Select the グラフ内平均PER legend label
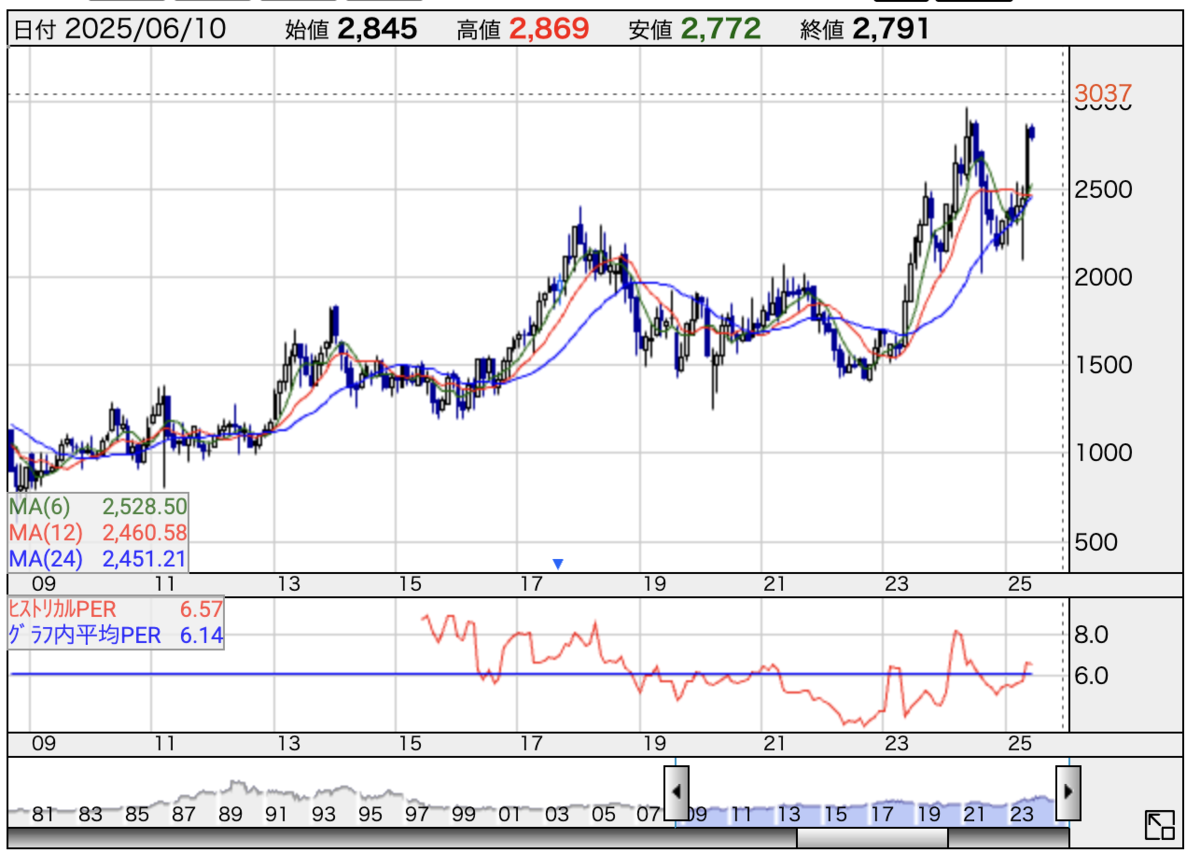This screenshot has height=853, width=1200. point(84,635)
